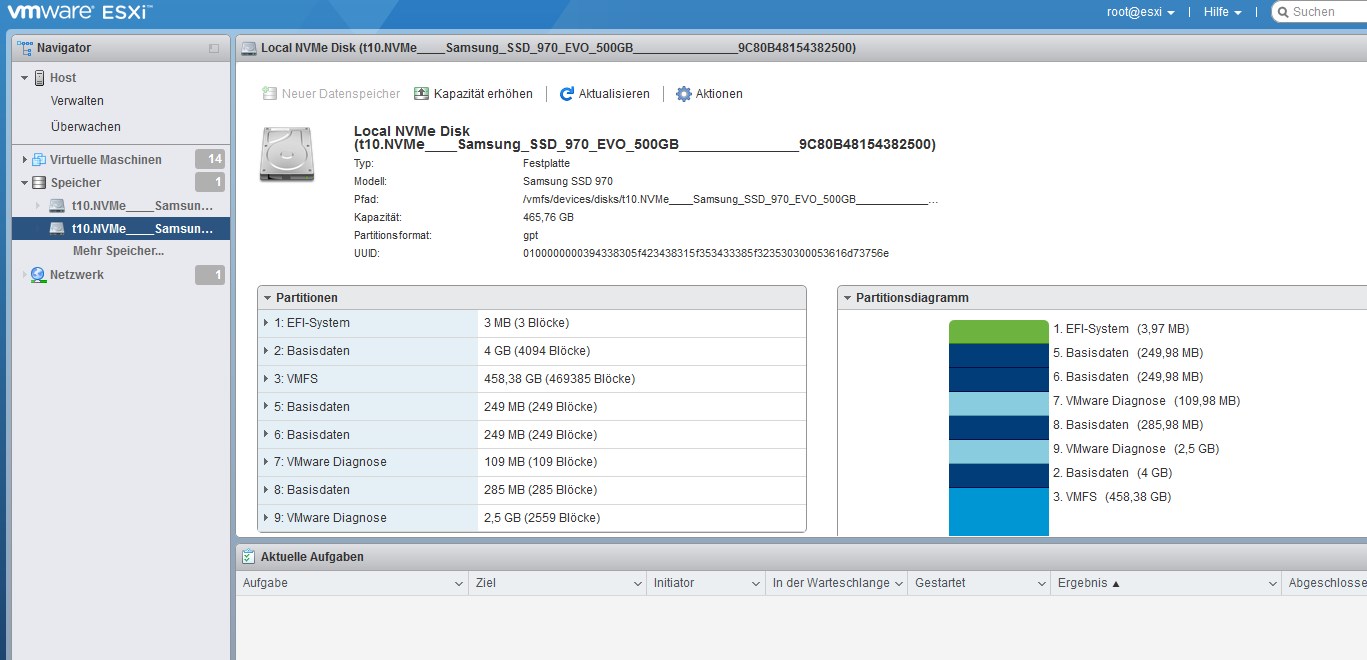
Task: Click the Modell value "Samsung SSD 970"
Action: click(568, 181)
